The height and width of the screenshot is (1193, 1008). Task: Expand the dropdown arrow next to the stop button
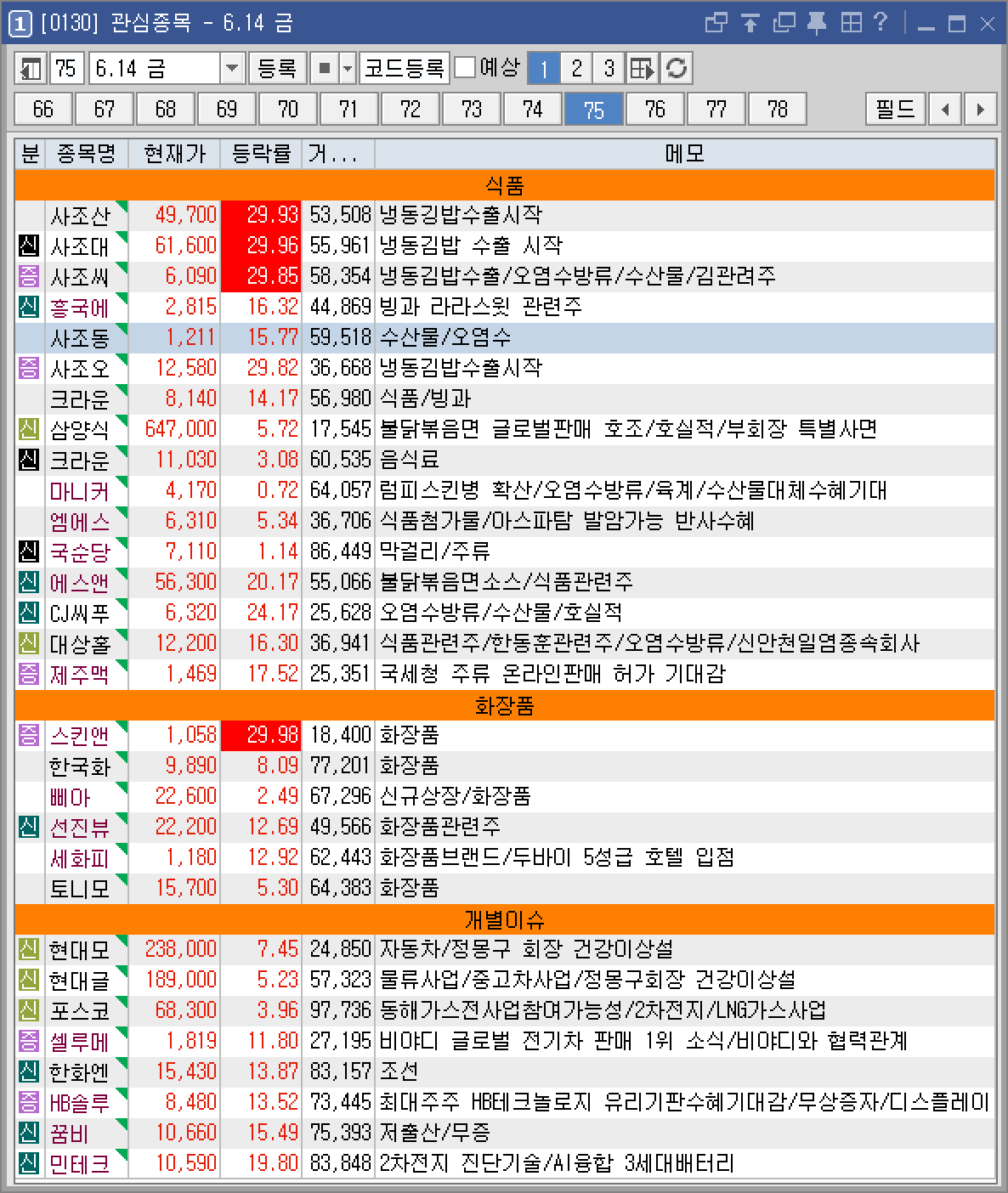point(347,68)
